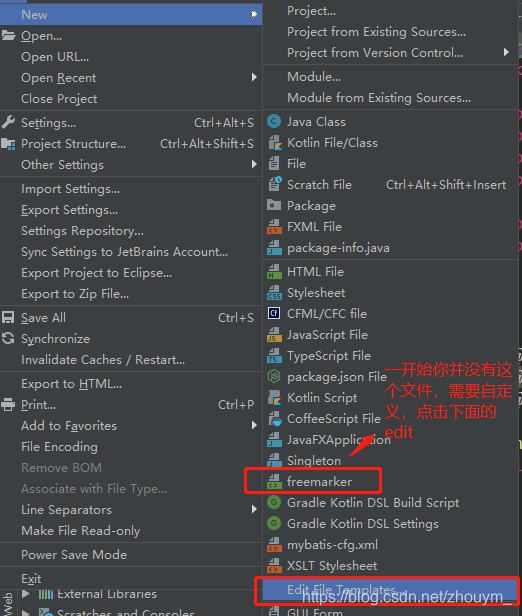Expand the External Libraries tree node
522x616 pixels.
click(x=26, y=593)
